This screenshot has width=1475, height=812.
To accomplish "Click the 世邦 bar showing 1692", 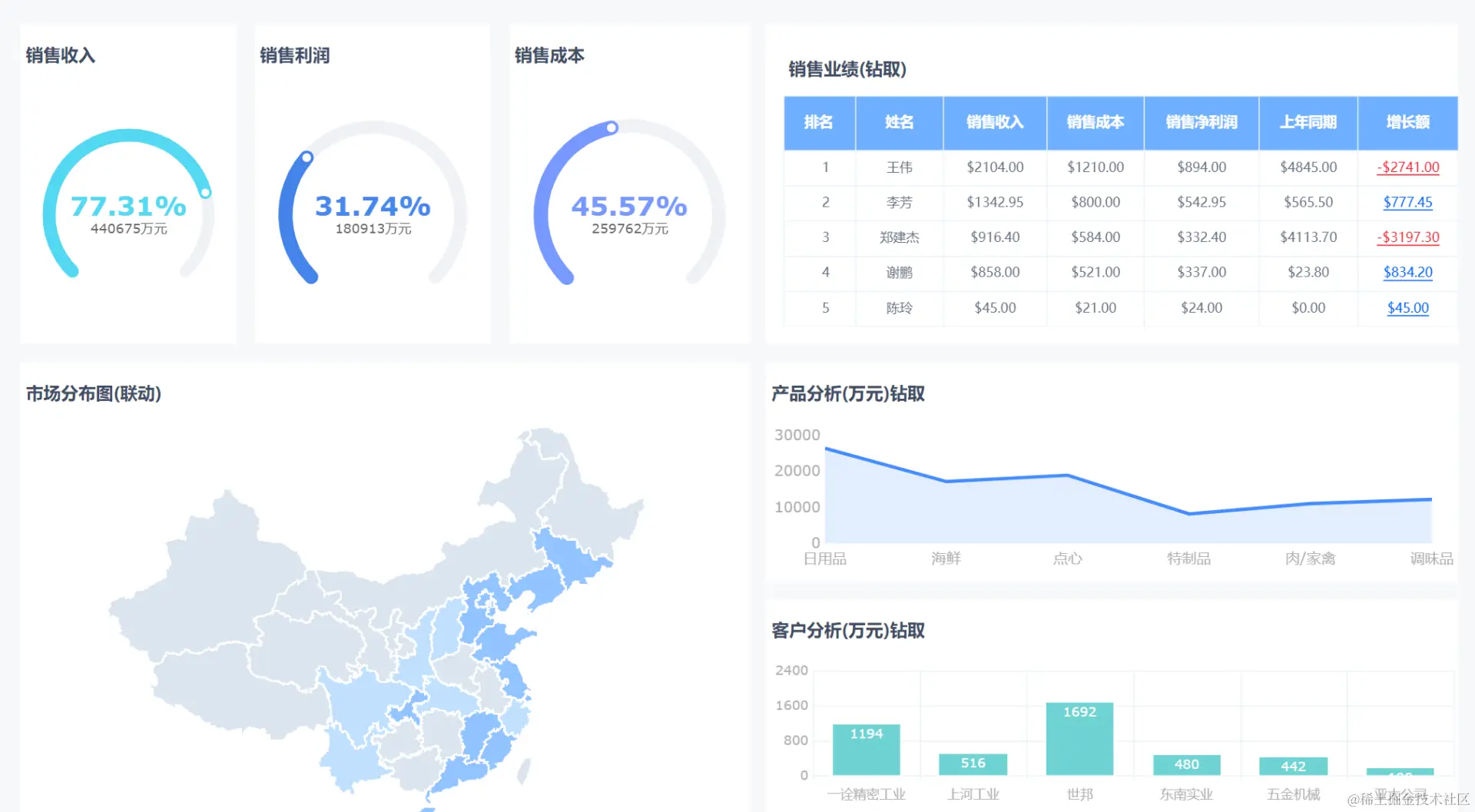I will coord(1079,737).
